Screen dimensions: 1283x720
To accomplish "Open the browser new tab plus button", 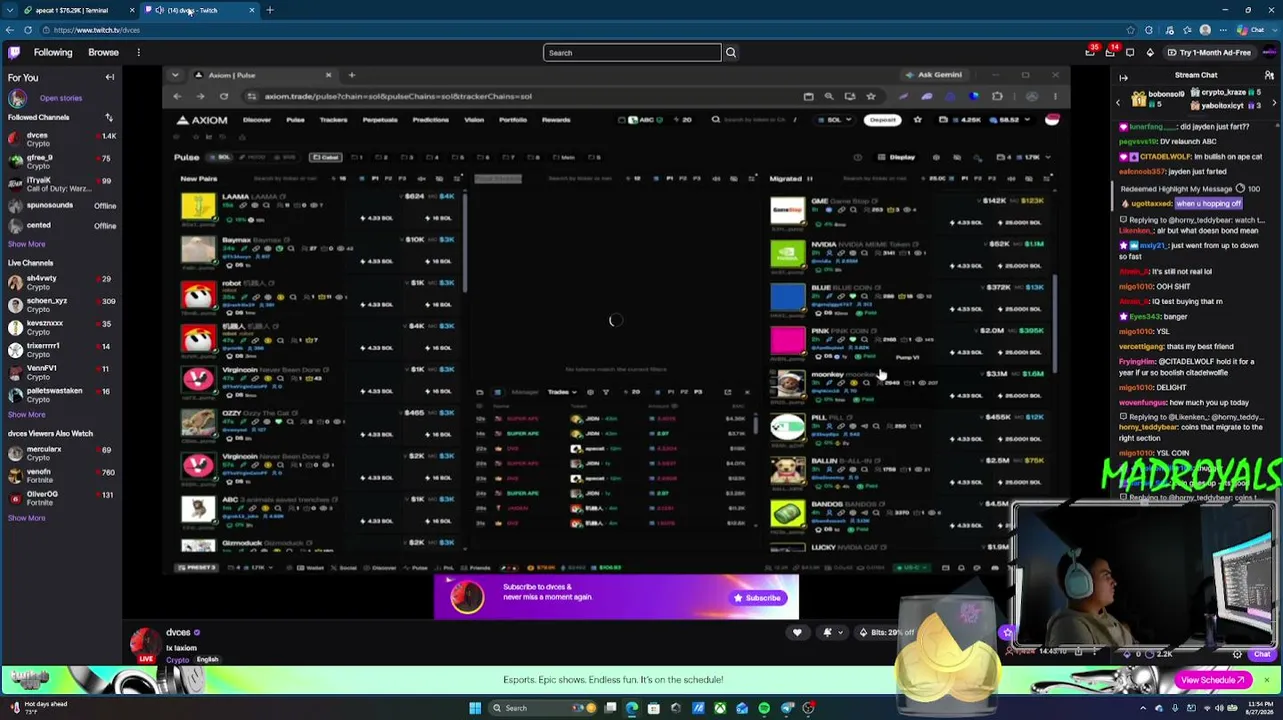I will click(x=270, y=10).
